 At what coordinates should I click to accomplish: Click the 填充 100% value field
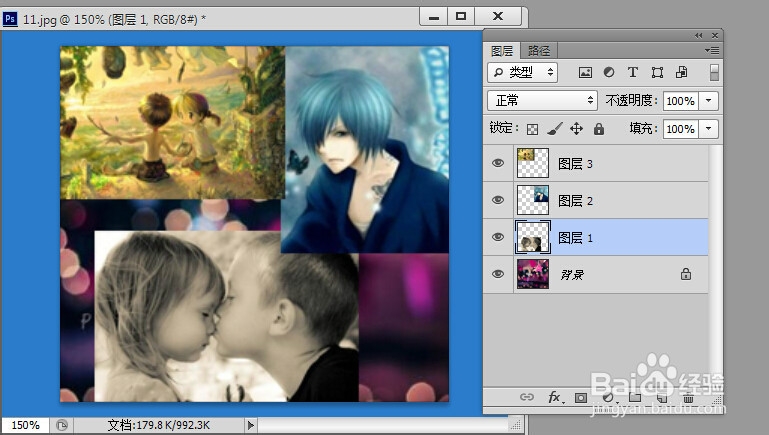(x=681, y=129)
